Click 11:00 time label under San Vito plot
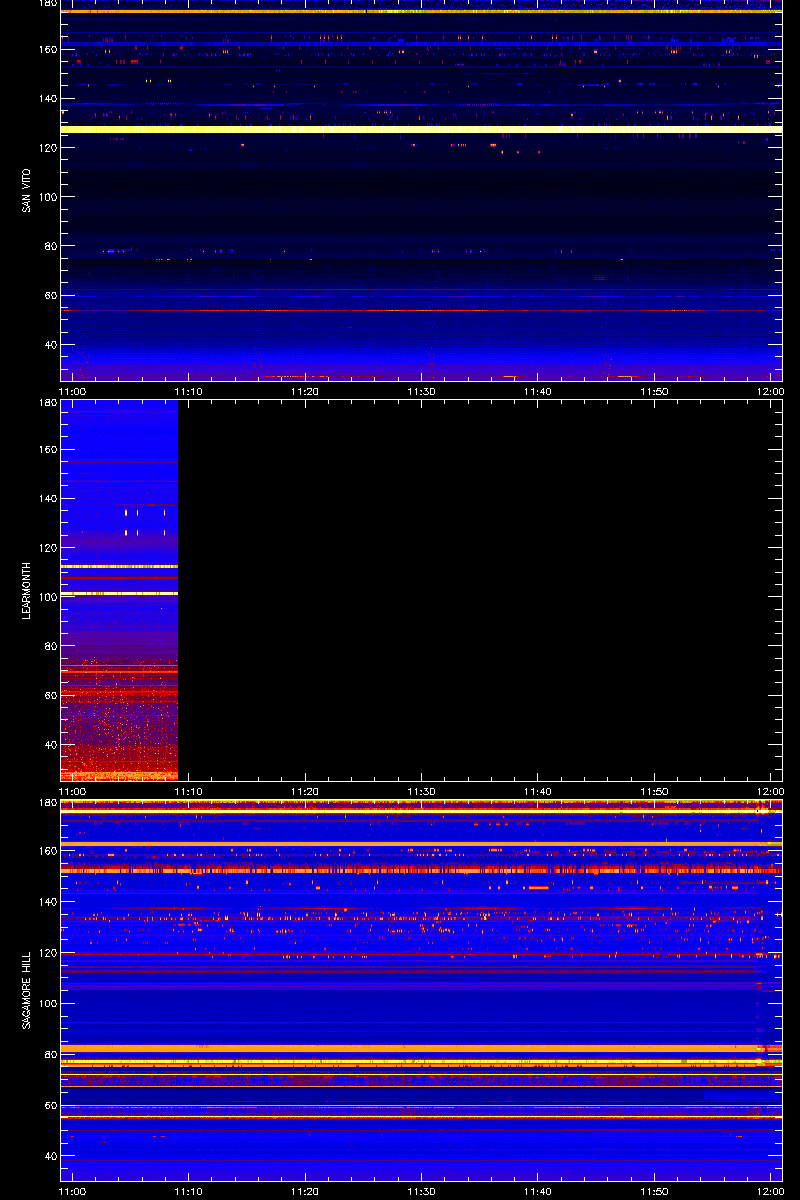800x1200 pixels. pos(73,391)
